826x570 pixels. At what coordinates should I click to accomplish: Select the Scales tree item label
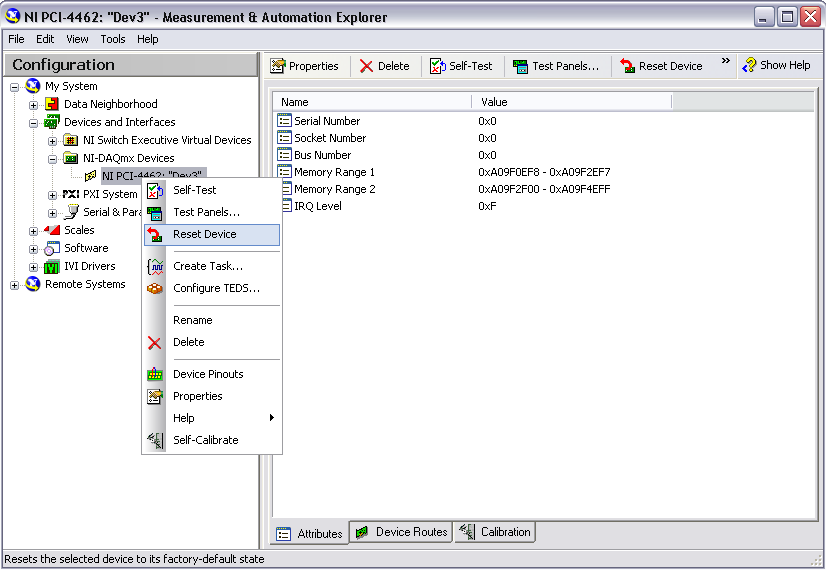[79, 230]
